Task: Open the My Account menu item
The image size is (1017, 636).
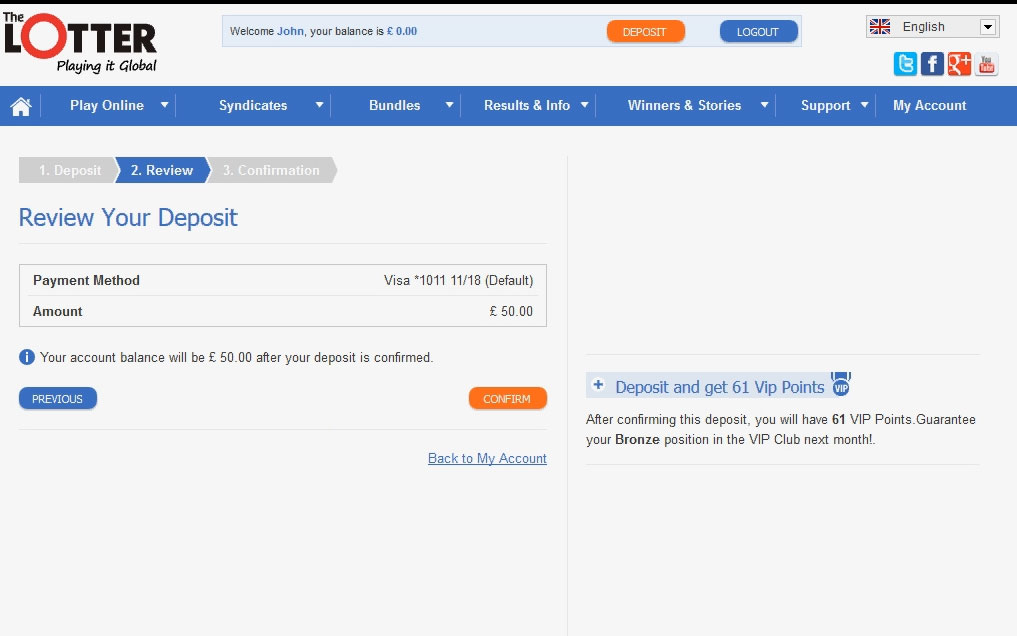Action: click(x=929, y=105)
